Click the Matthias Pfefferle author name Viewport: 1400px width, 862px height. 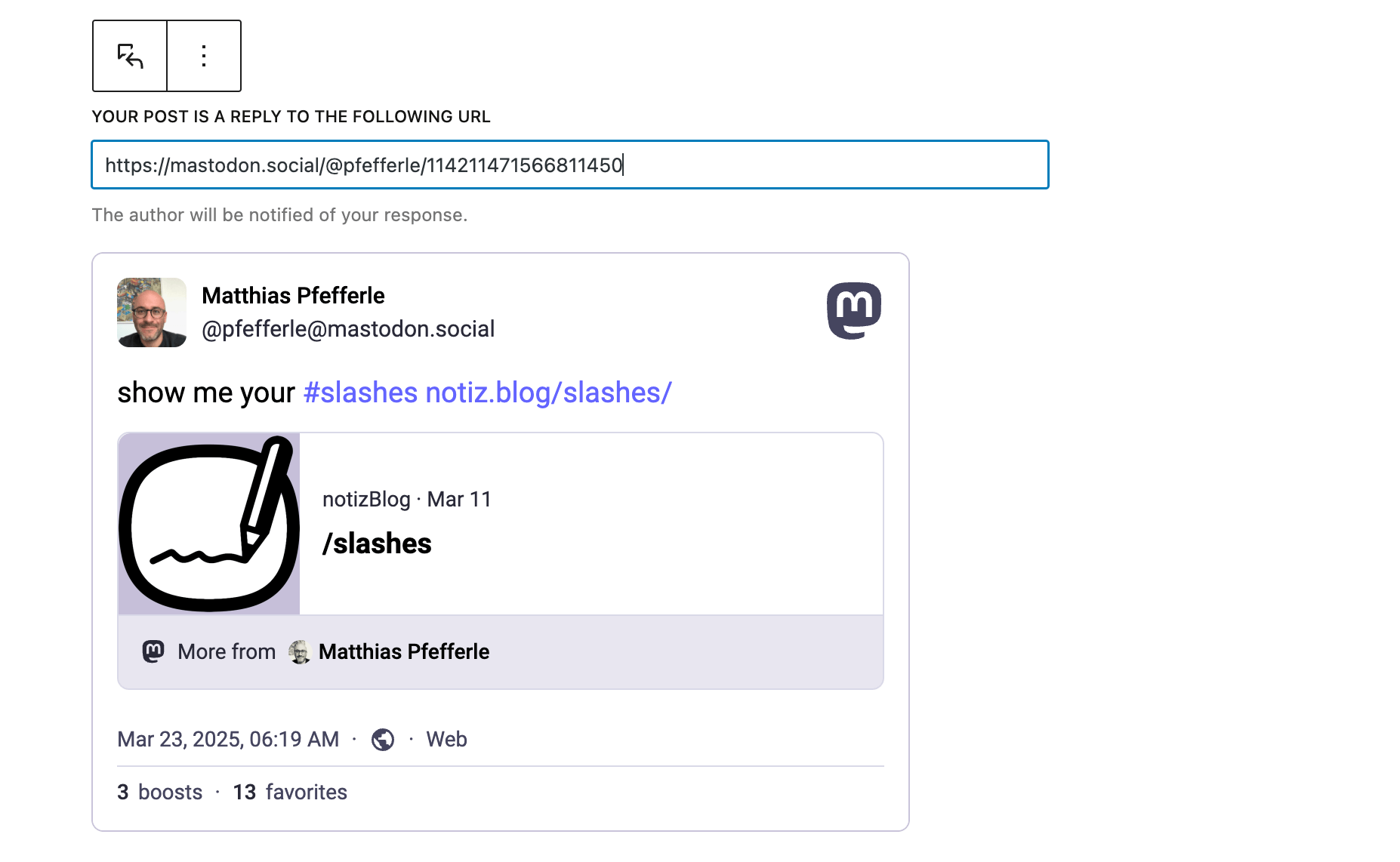pyautogui.click(x=293, y=295)
